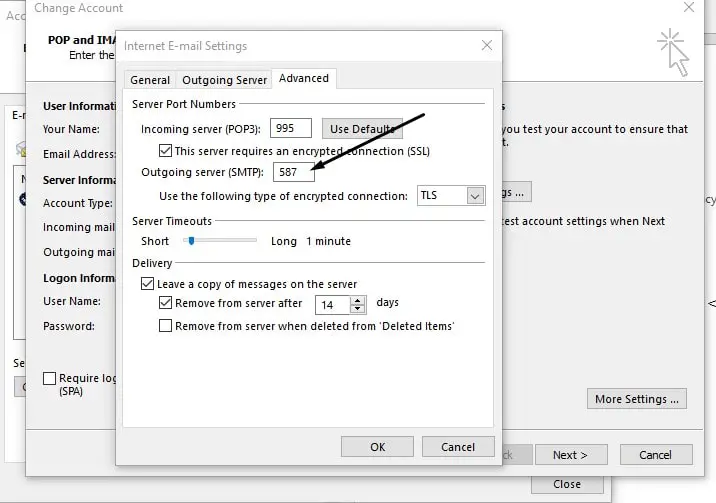Viewport: 716px width, 503px height.
Task: Switch to the General tab
Action: 150,80
